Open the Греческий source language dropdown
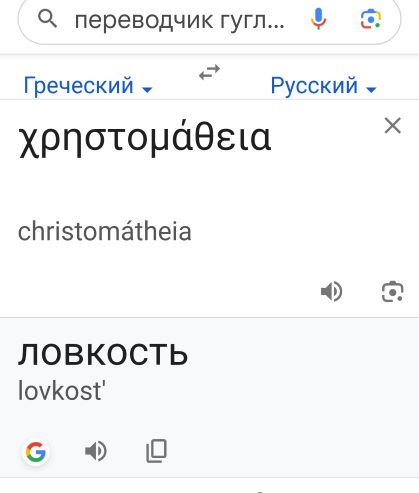 pyautogui.click(x=88, y=85)
